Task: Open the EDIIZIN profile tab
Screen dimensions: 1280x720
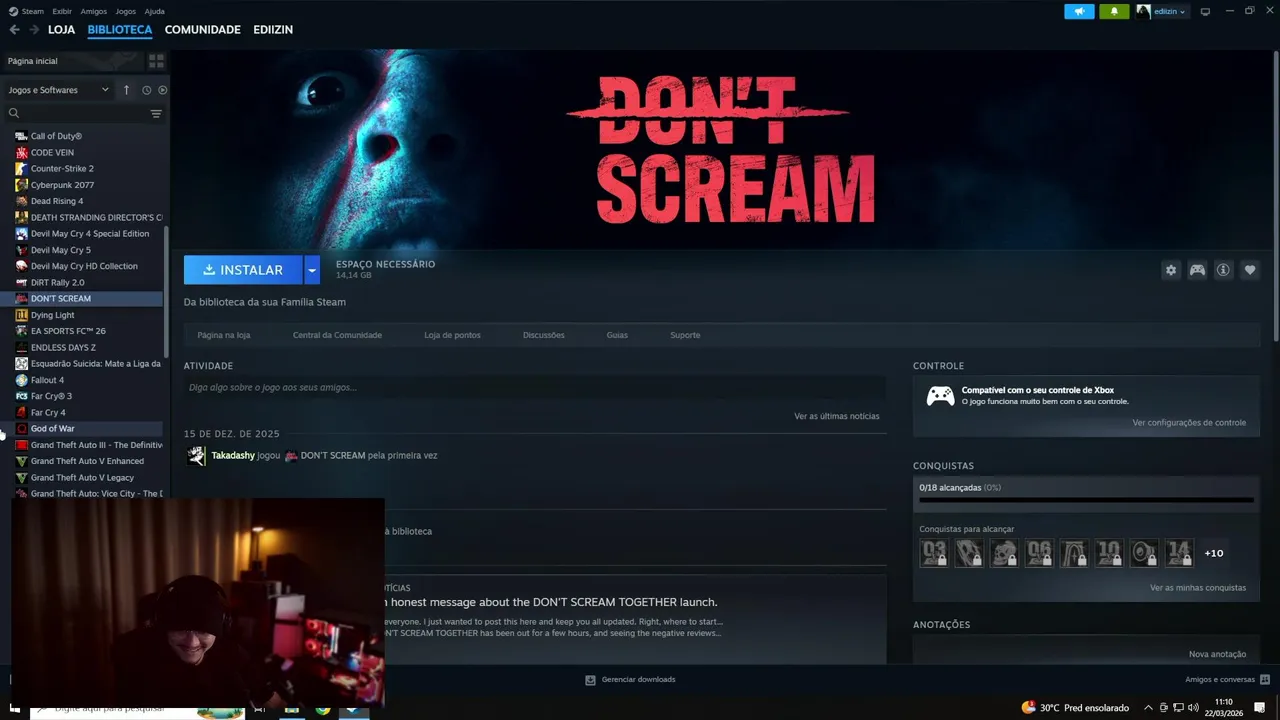Action: (273, 30)
